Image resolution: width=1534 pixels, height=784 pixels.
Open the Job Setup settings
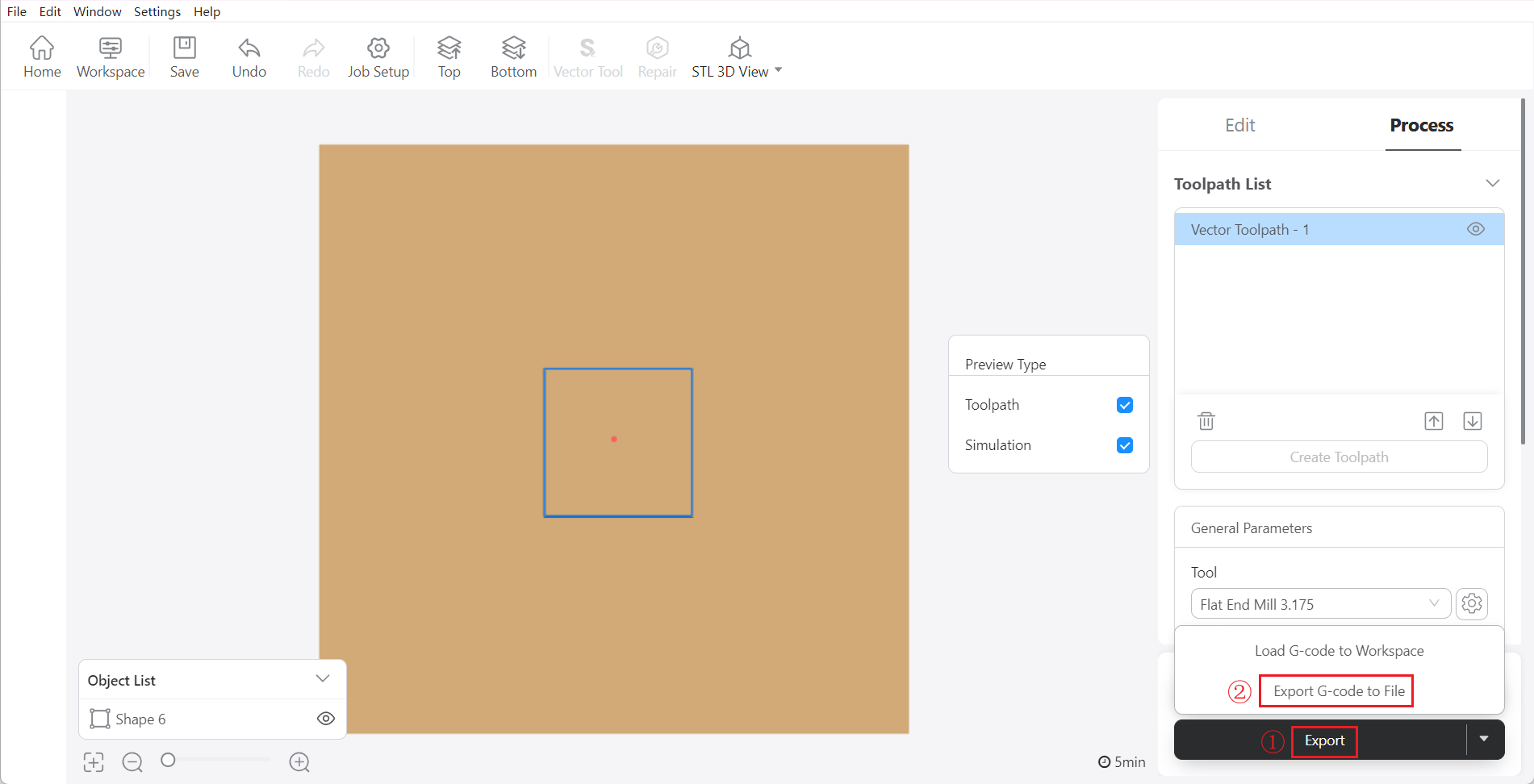pos(378,55)
